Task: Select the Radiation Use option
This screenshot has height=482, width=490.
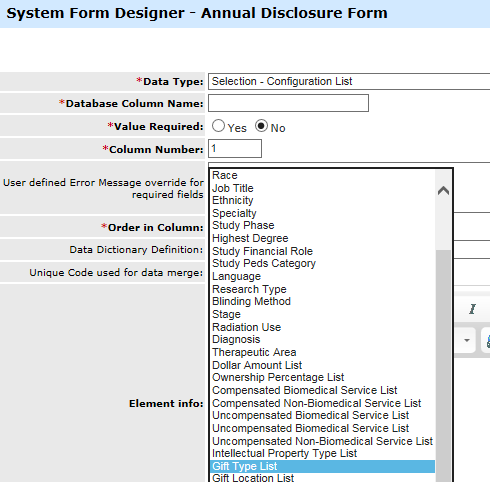Action: point(323,327)
